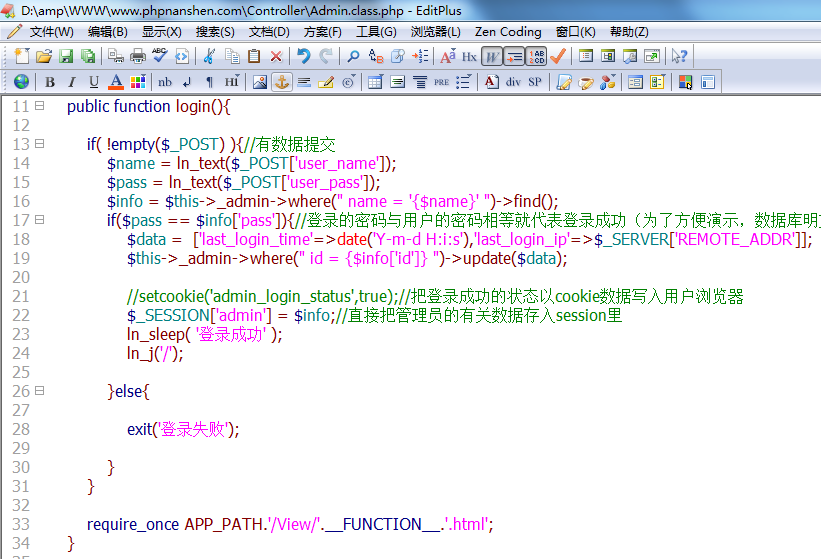Click the grey Redo arrow icon
This screenshot has width=821, height=559.
point(326,56)
